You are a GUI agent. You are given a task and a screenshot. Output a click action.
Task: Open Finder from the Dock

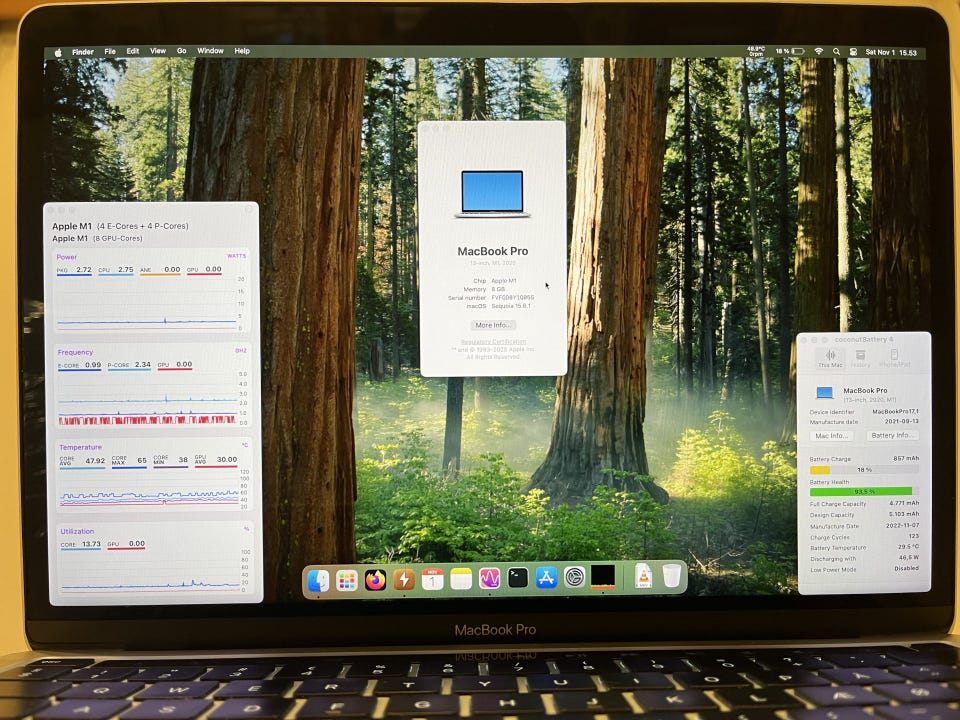coord(318,580)
